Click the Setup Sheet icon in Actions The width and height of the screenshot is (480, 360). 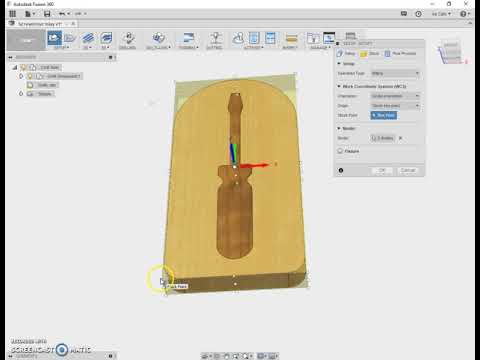click(x=270, y=38)
